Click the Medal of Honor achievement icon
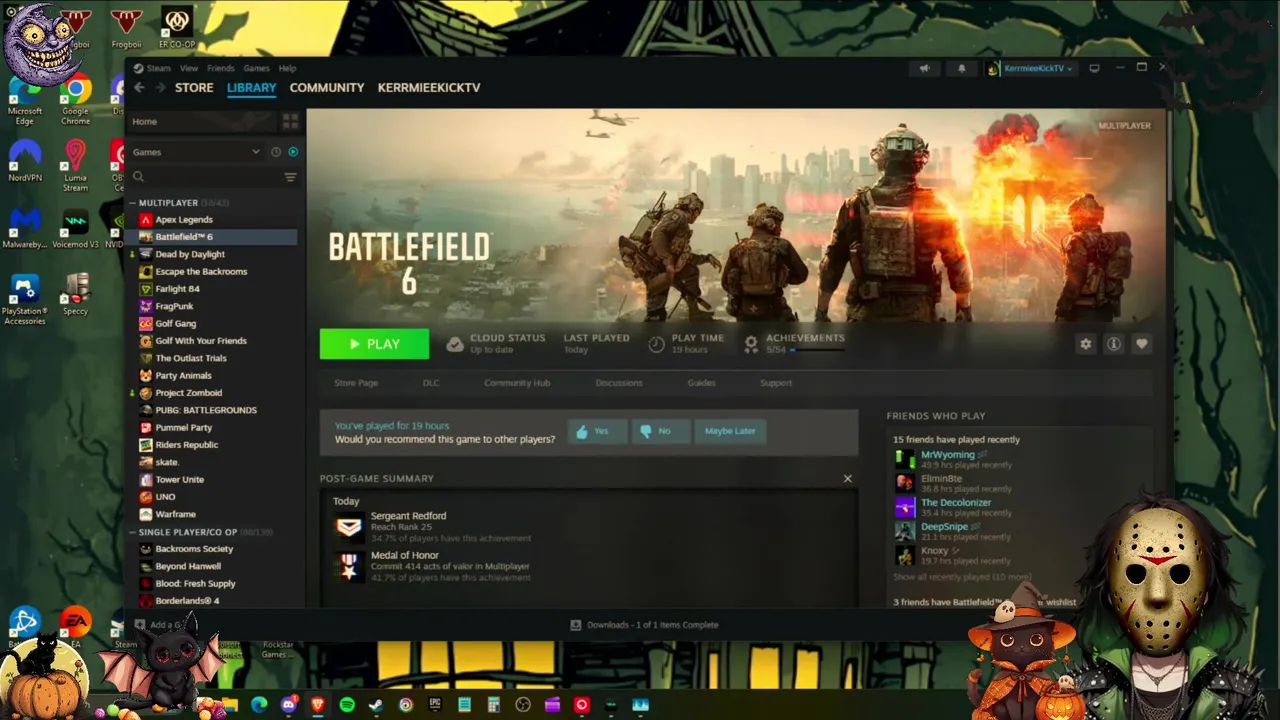1280x720 pixels. pyautogui.click(x=349, y=566)
